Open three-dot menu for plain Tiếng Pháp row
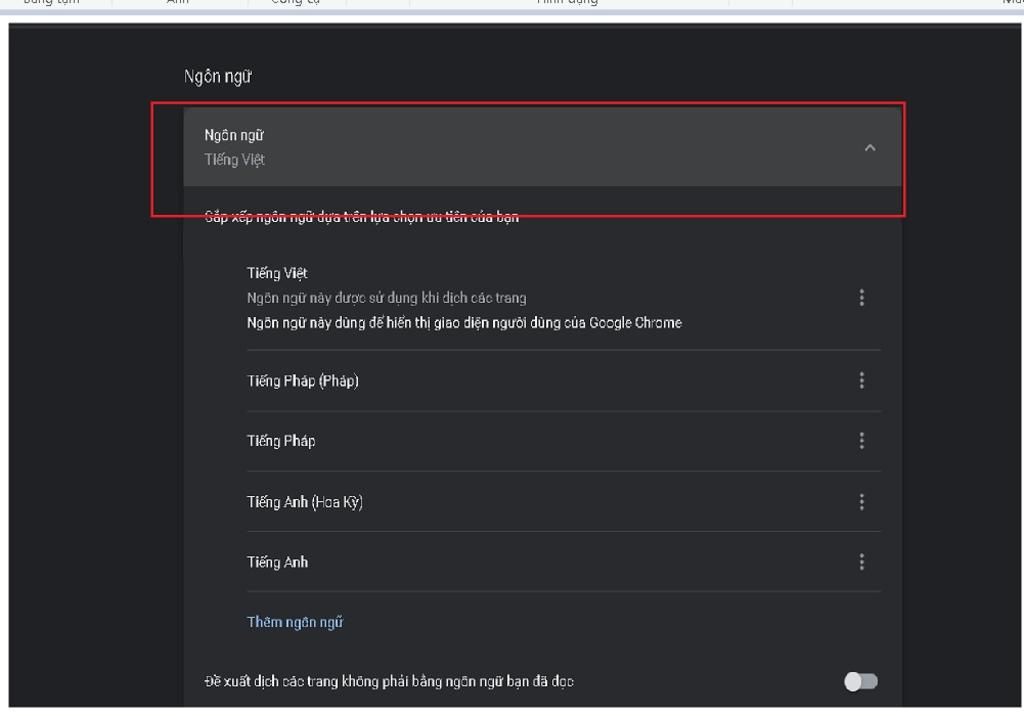Image resolution: width=1024 pixels, height=716 pixels. coord(861,441)
